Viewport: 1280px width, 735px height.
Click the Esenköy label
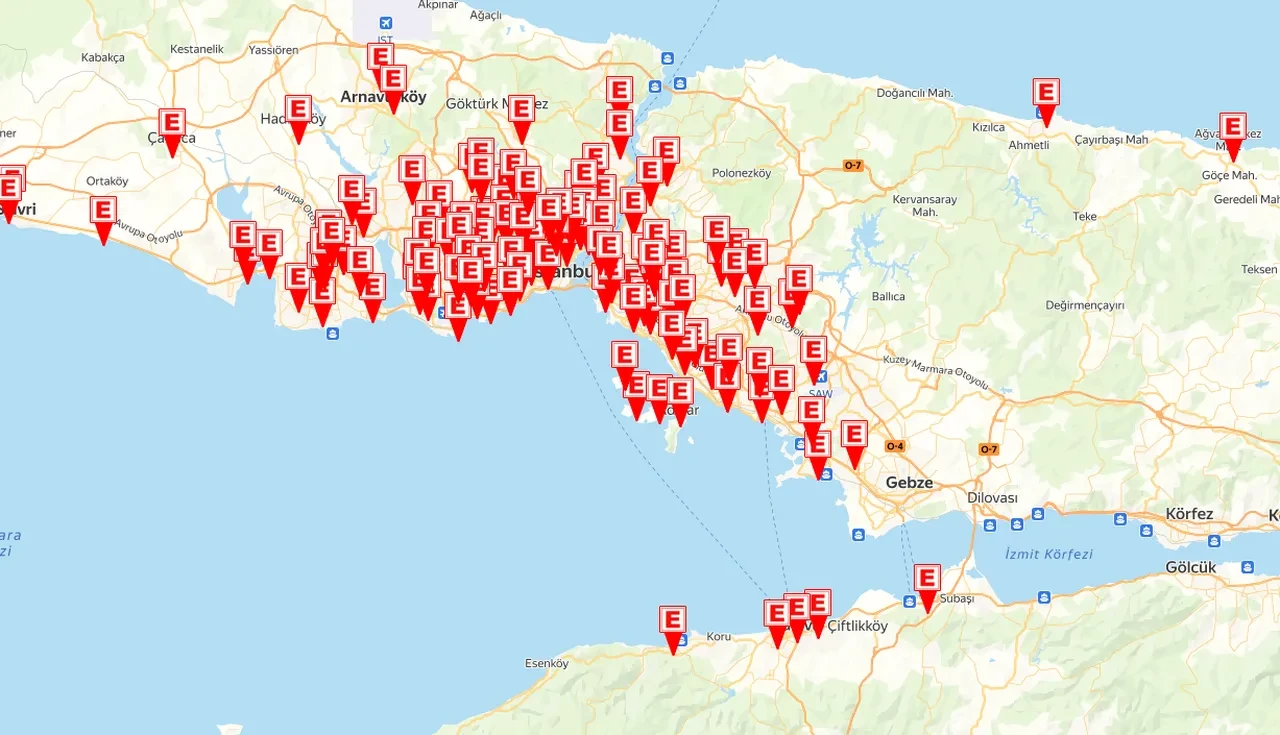click(546, 663)
